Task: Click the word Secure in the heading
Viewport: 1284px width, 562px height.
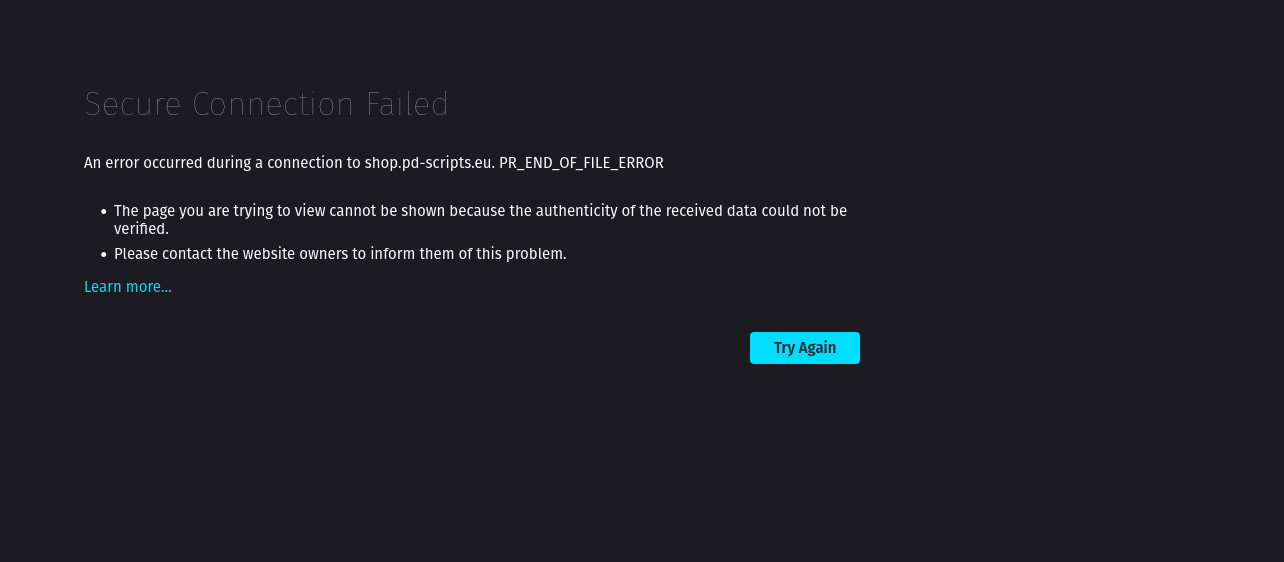Action: tap(134, 104)
